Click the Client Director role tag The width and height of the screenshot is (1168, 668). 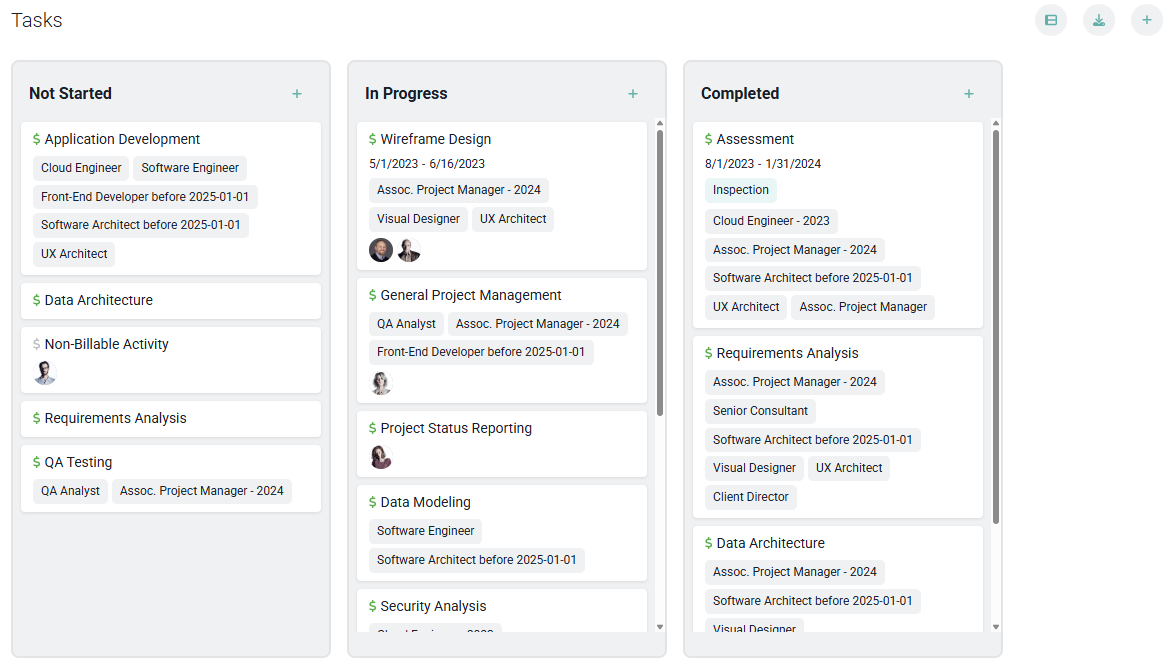(751, 497)
